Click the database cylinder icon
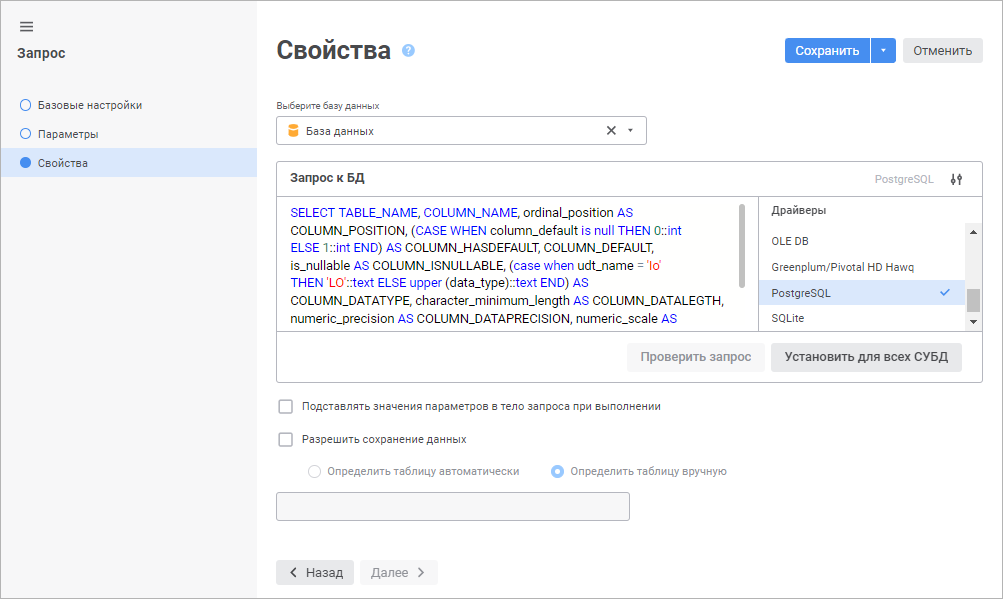This screenshot has height=599, width=1003. click(x=293, y=131)
